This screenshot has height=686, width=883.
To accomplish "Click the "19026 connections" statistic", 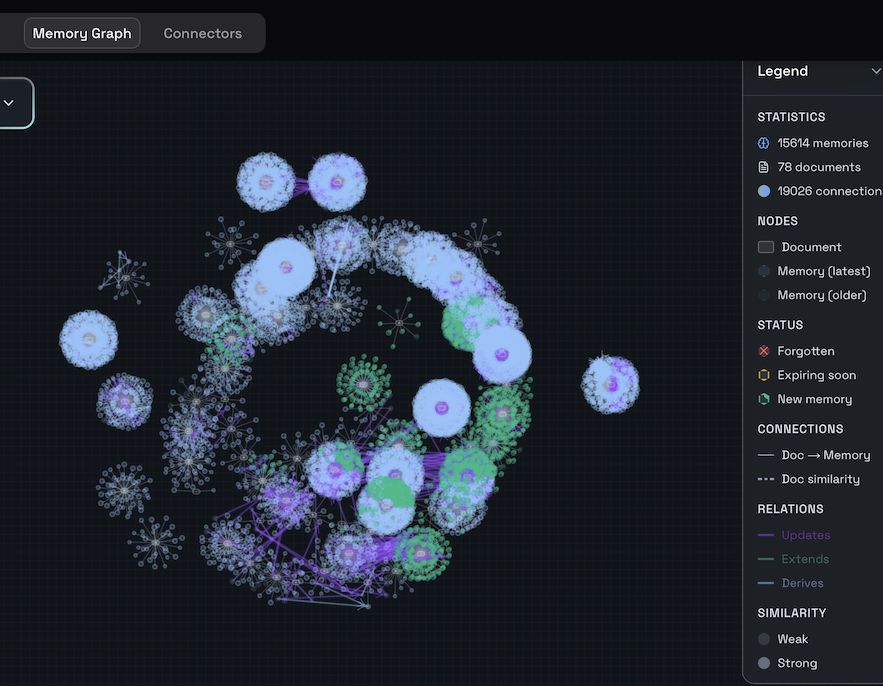I will click(830, 191).
